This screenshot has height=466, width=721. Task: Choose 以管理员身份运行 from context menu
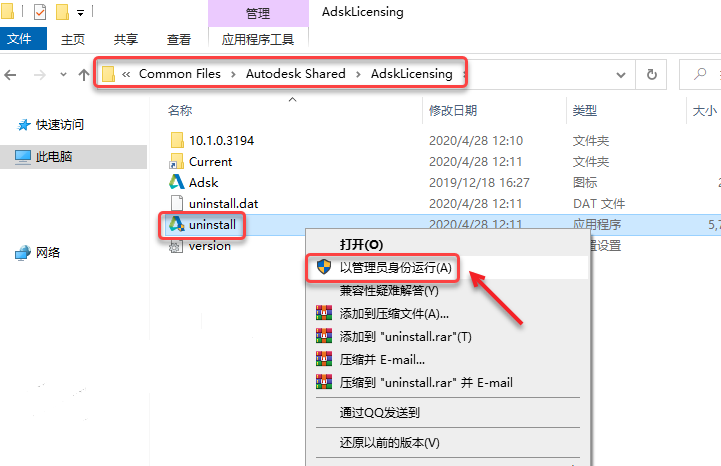pyautogui.click(x=395, y=267)
